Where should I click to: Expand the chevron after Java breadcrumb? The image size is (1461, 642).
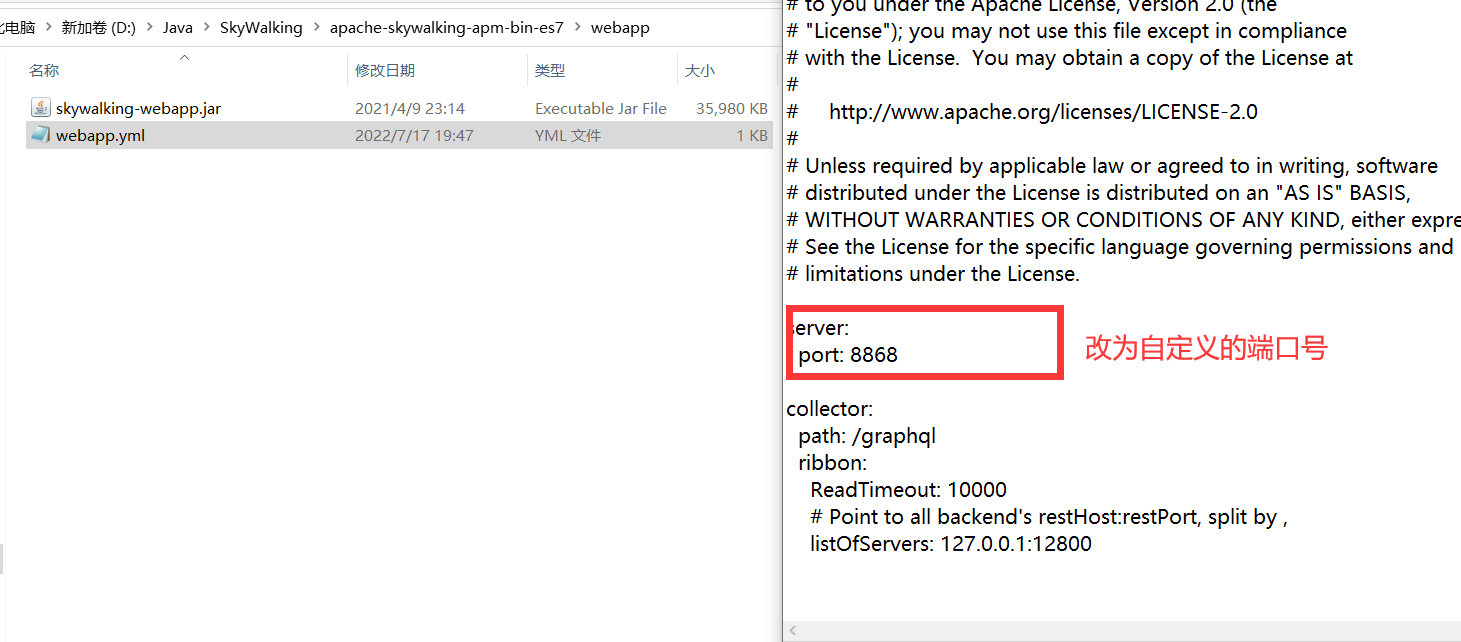click(x=206, y=28)
